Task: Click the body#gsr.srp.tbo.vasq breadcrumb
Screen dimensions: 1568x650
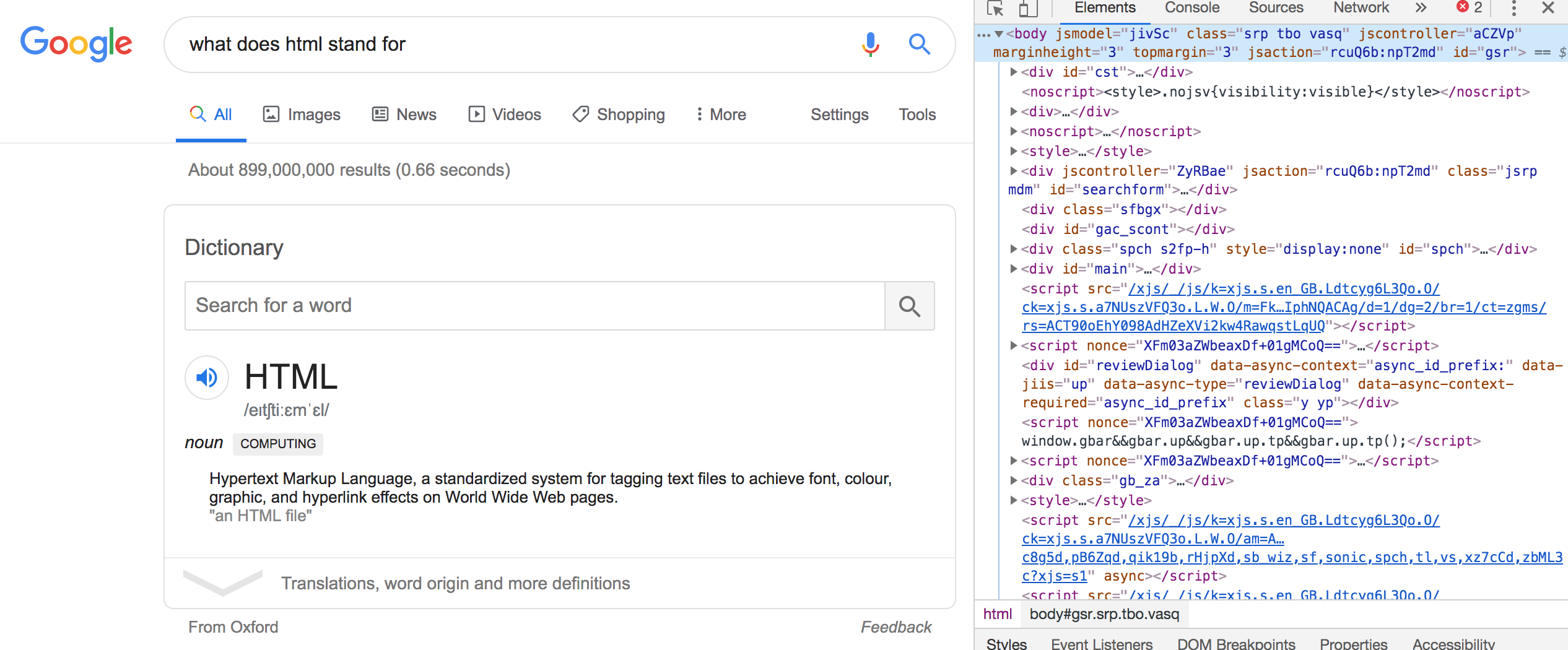Action: click(1104, 614)
